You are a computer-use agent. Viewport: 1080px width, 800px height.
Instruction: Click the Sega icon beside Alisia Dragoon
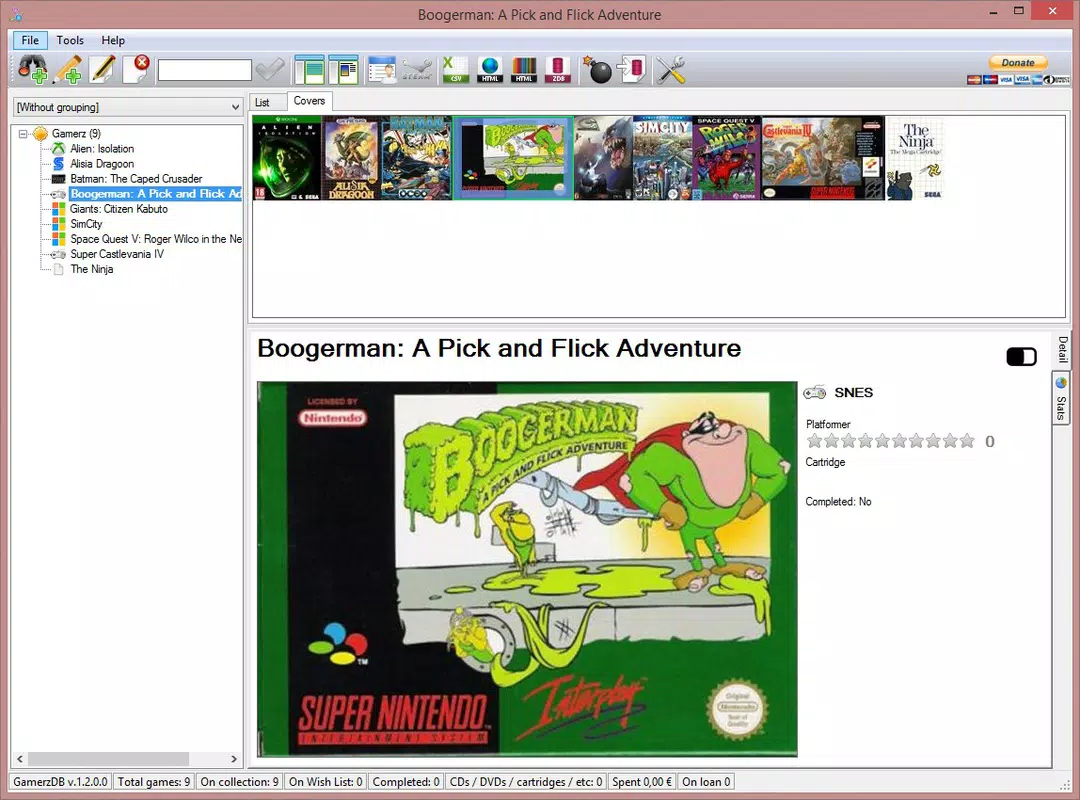click(59, 164)
